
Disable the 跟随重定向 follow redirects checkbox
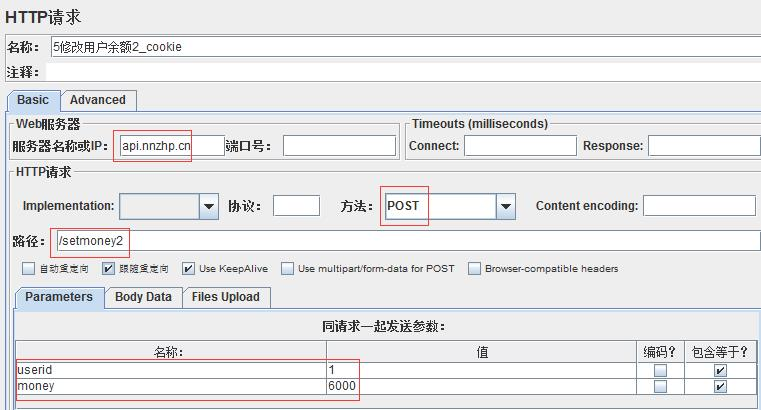tap(108, 268)
